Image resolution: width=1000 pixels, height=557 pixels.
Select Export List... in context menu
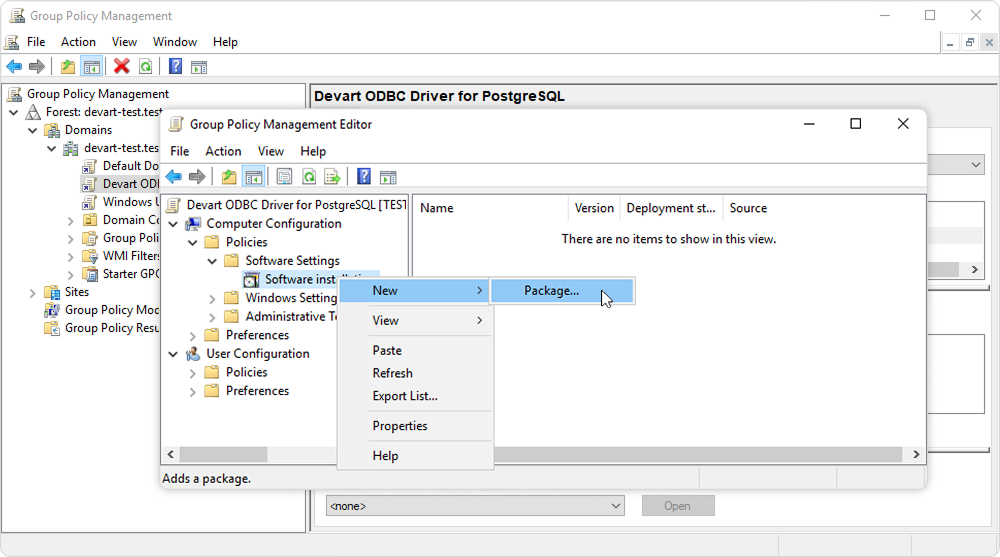(415, 396)
